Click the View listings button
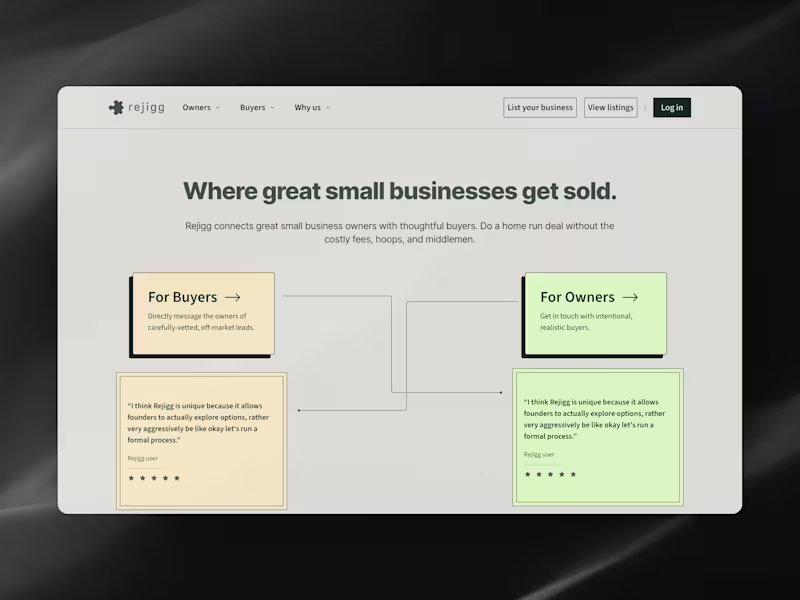 [x=611, y=108]
